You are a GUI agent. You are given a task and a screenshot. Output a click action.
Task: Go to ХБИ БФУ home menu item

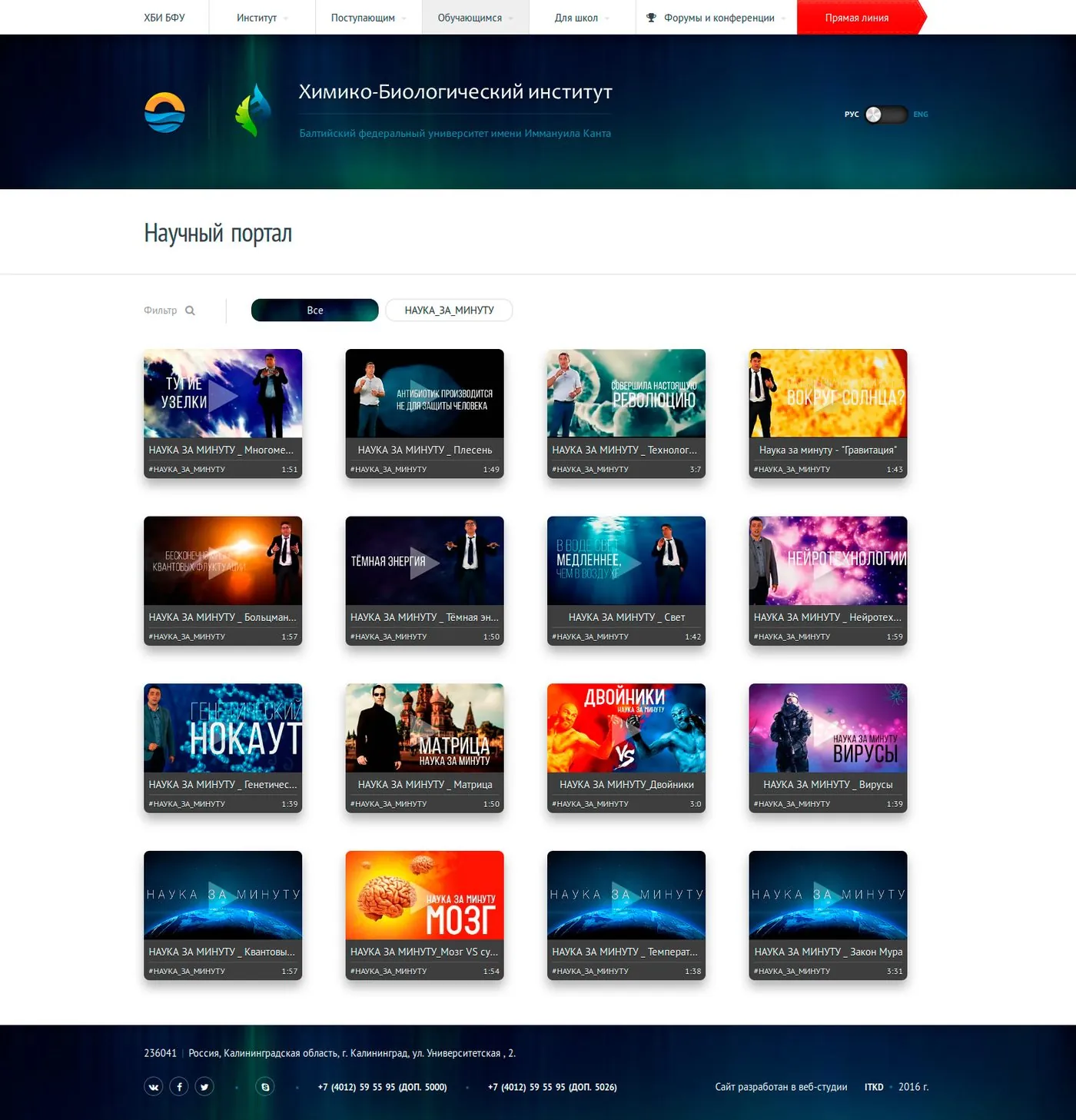164,18
